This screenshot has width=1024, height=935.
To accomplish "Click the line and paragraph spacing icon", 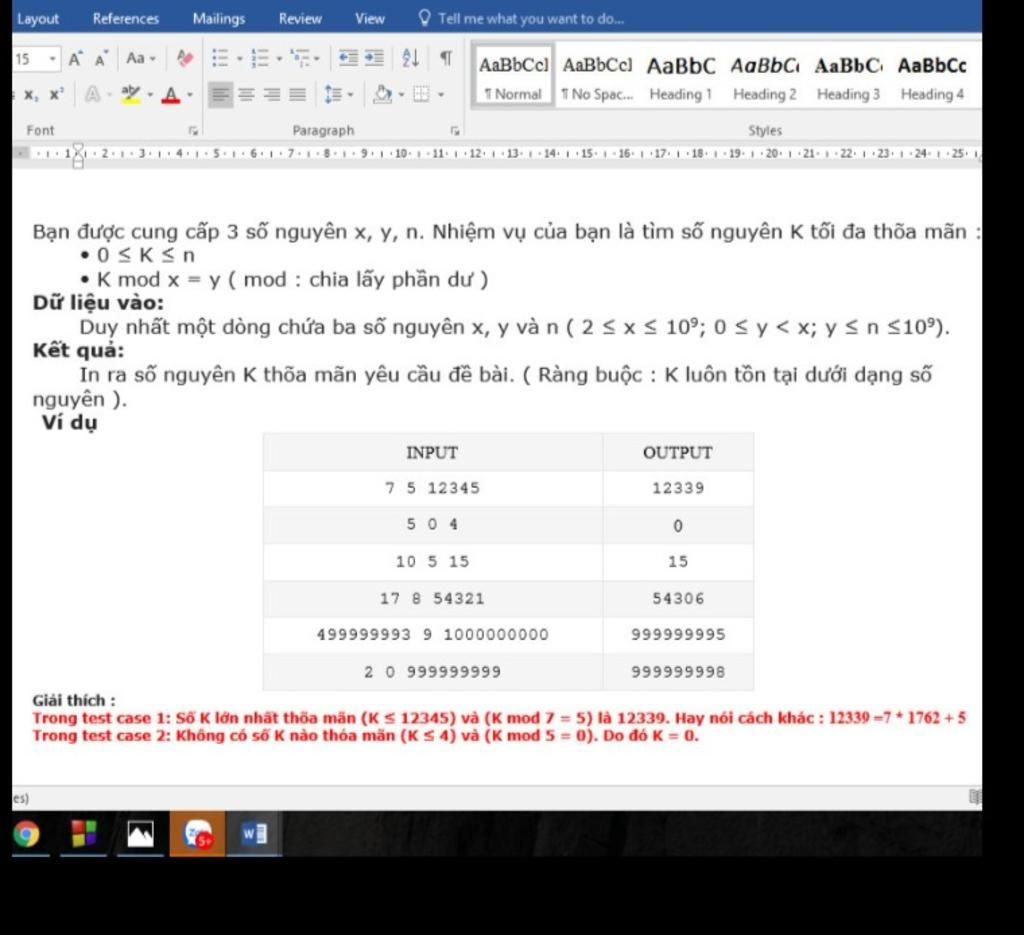I will (333, 95).
